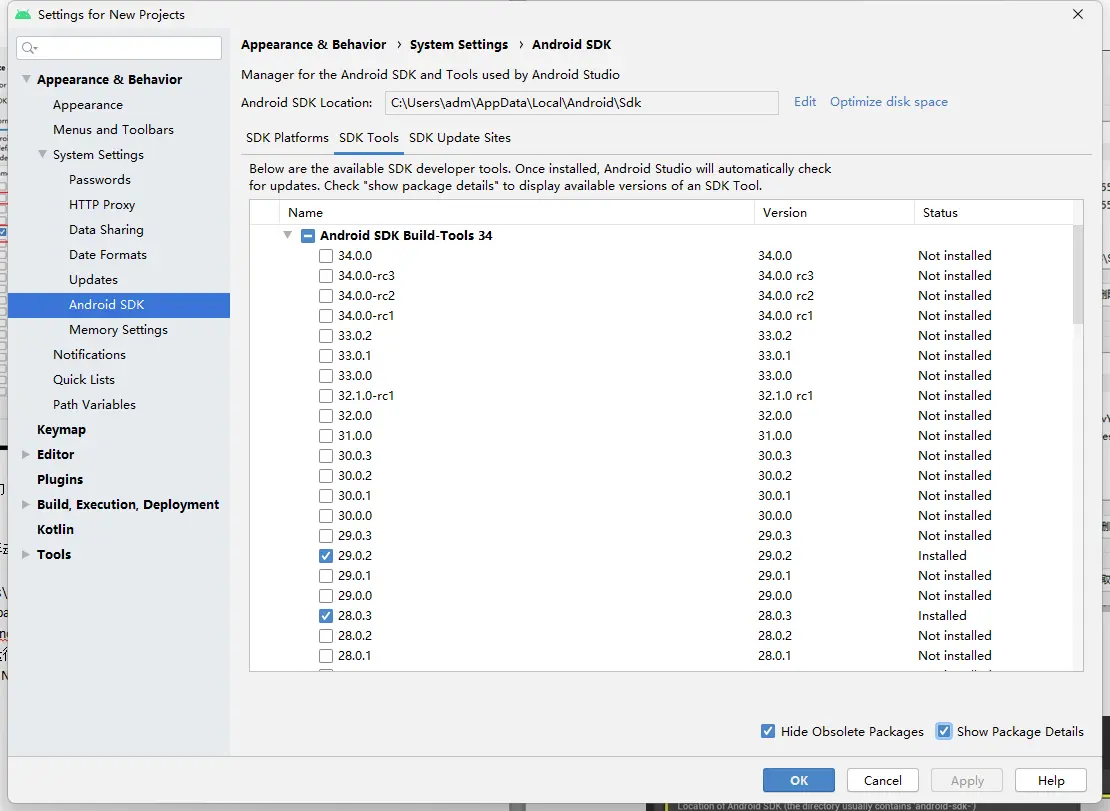Viewport: 1110px width, 811px height.
Task: Click the Help button
Action: click(1051, 780)
